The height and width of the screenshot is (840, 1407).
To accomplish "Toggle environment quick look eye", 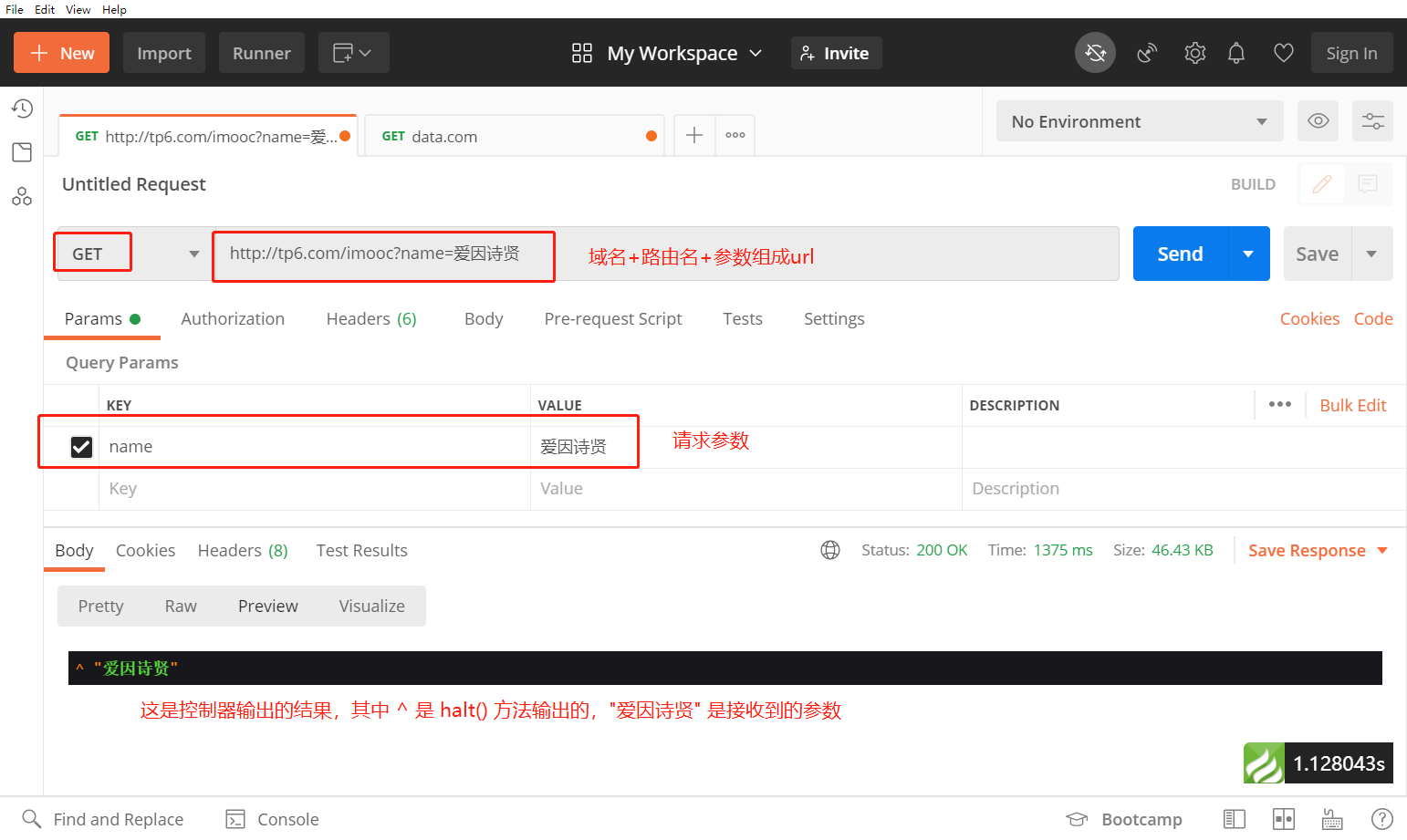I will pyautogui.click(x=1318, y=121).
